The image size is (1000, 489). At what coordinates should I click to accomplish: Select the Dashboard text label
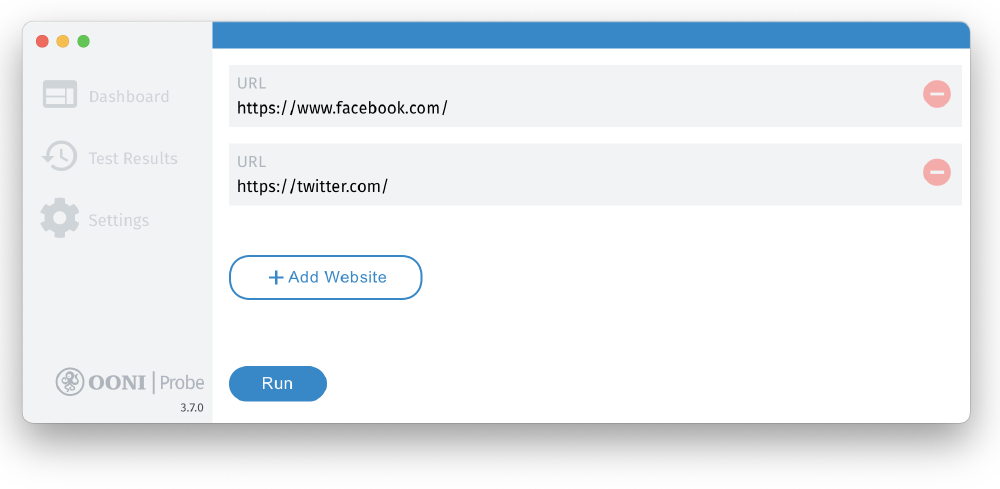pyautogui.click(x=129, y=97)
